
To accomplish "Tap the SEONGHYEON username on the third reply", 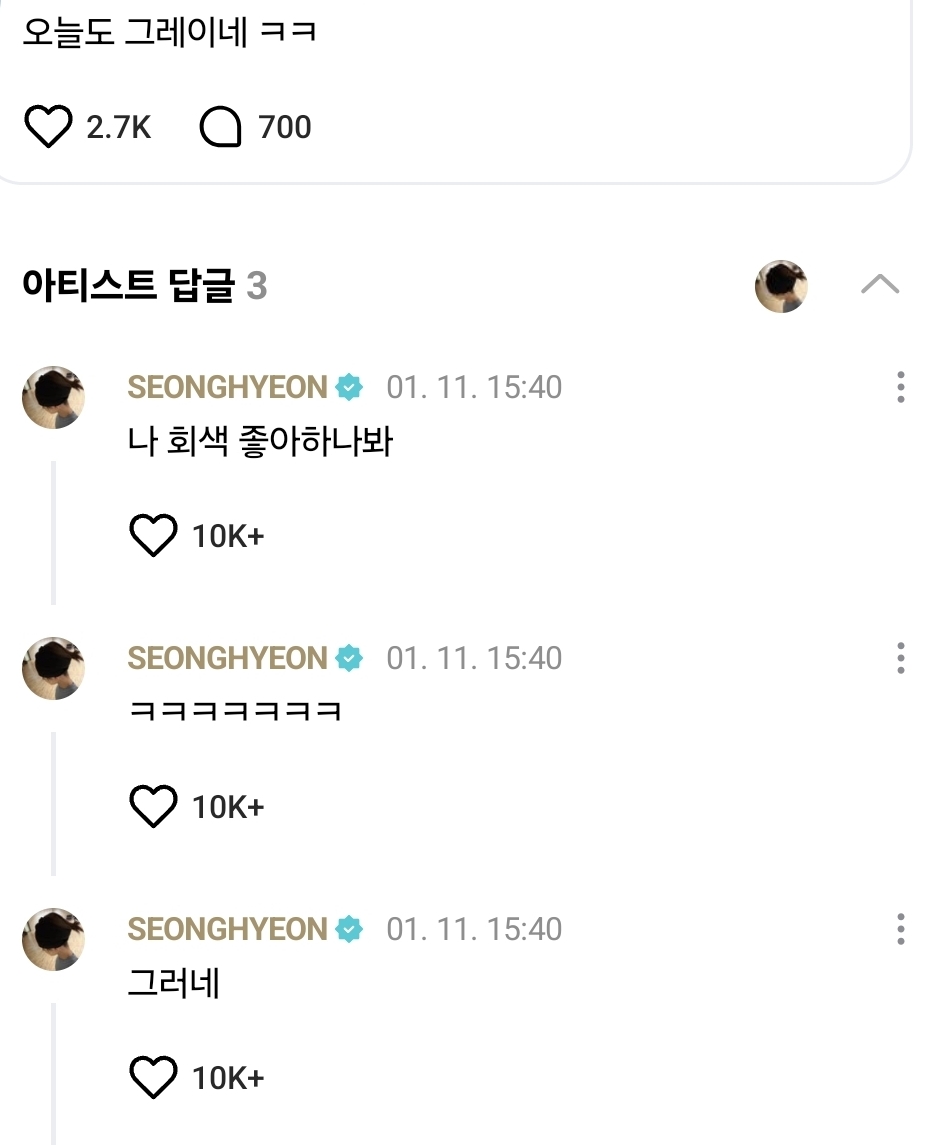I will click(228, 929).
